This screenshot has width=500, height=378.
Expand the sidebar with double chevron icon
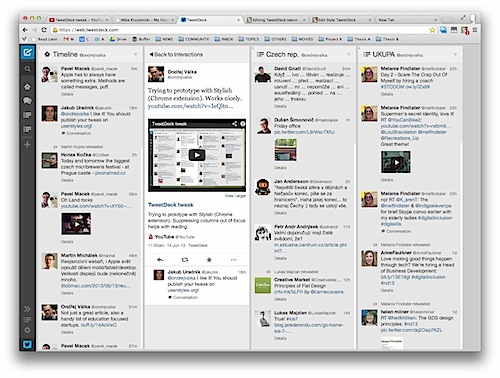(27, 309)
